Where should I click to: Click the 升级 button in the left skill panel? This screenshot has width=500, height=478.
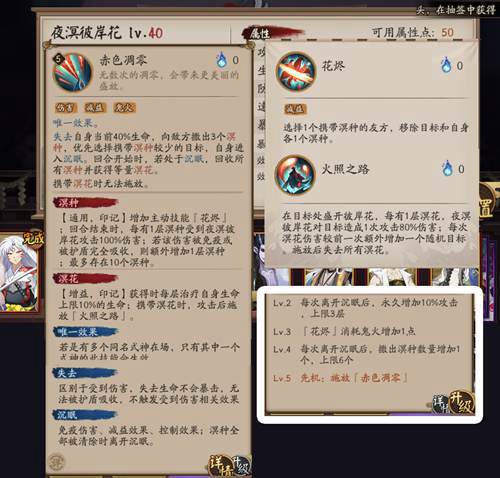coord(241,466)
